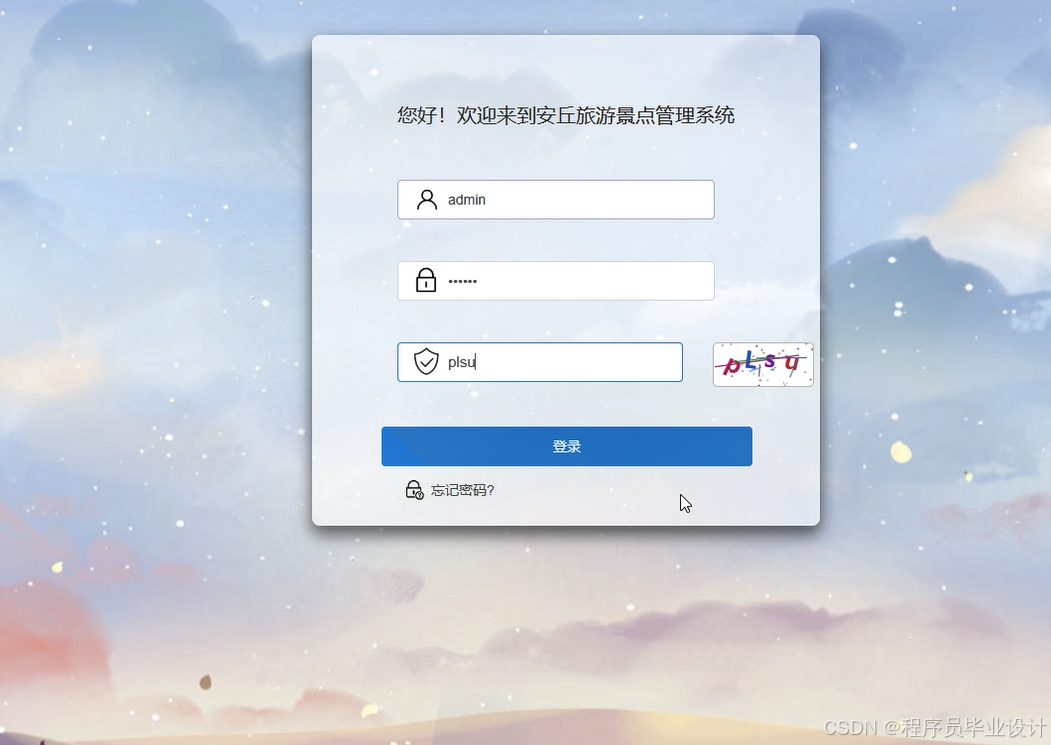Click the padlock icon in password field
Viewport: 1051px width, 745px height.
click(x=426, y=280)
